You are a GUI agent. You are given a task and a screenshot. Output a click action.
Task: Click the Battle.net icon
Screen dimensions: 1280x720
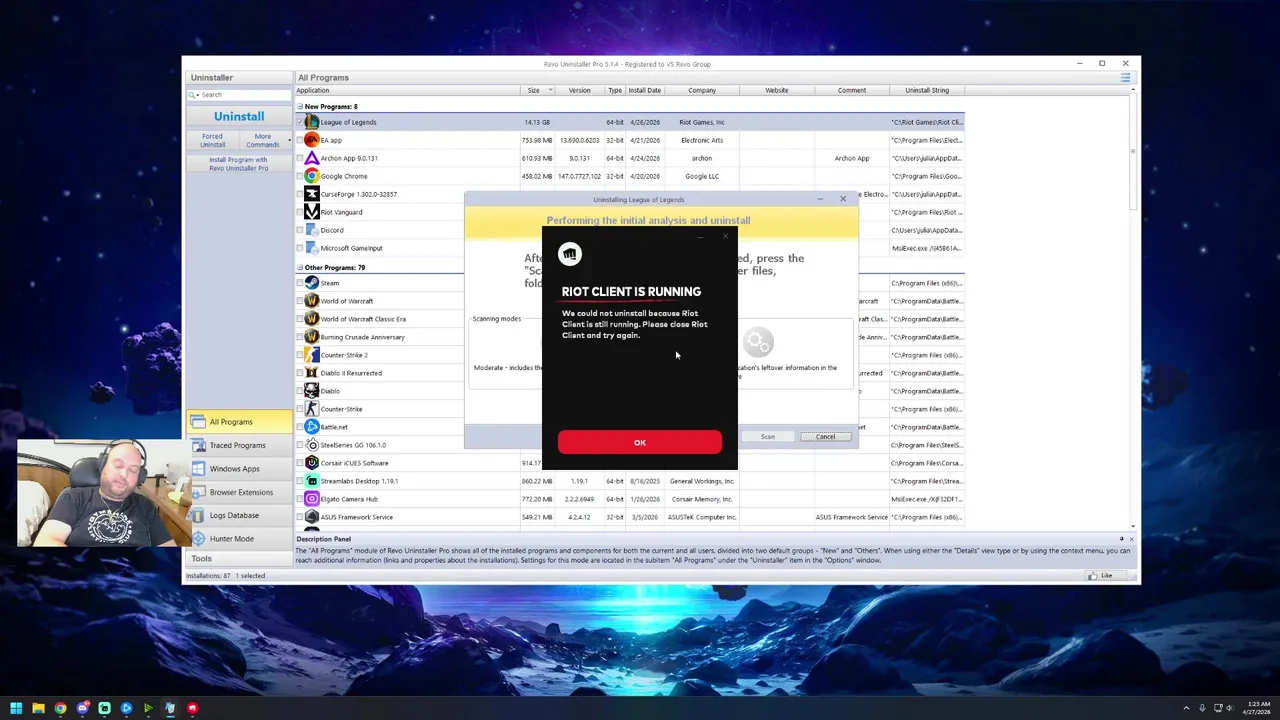[312, 427]
